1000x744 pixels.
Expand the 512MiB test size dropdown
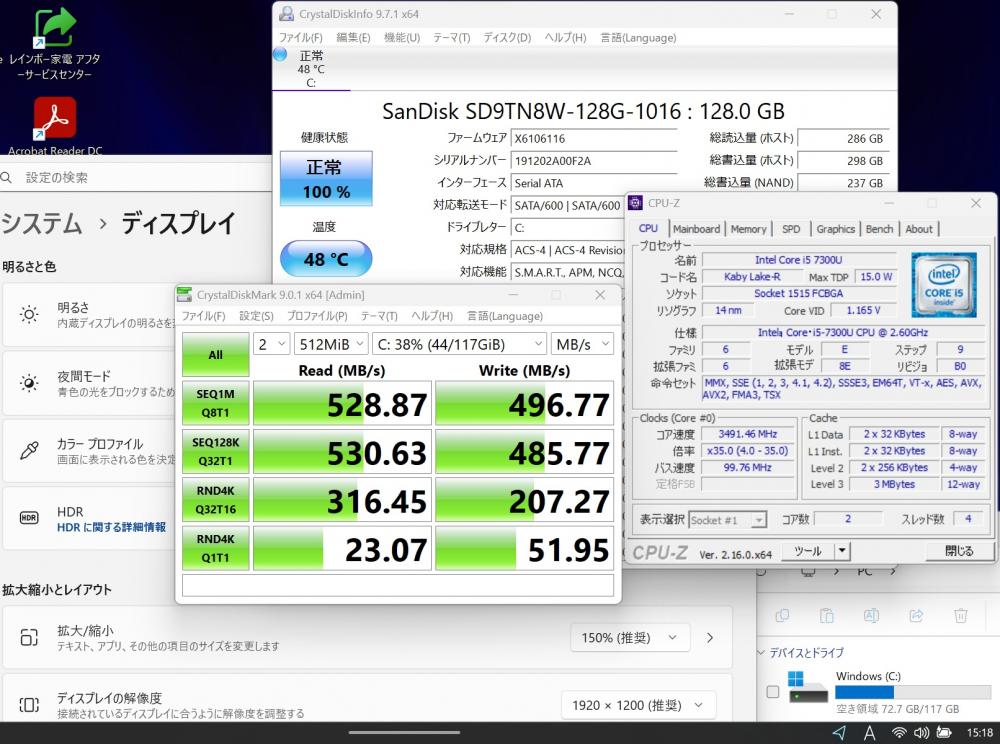coord(330,344)
